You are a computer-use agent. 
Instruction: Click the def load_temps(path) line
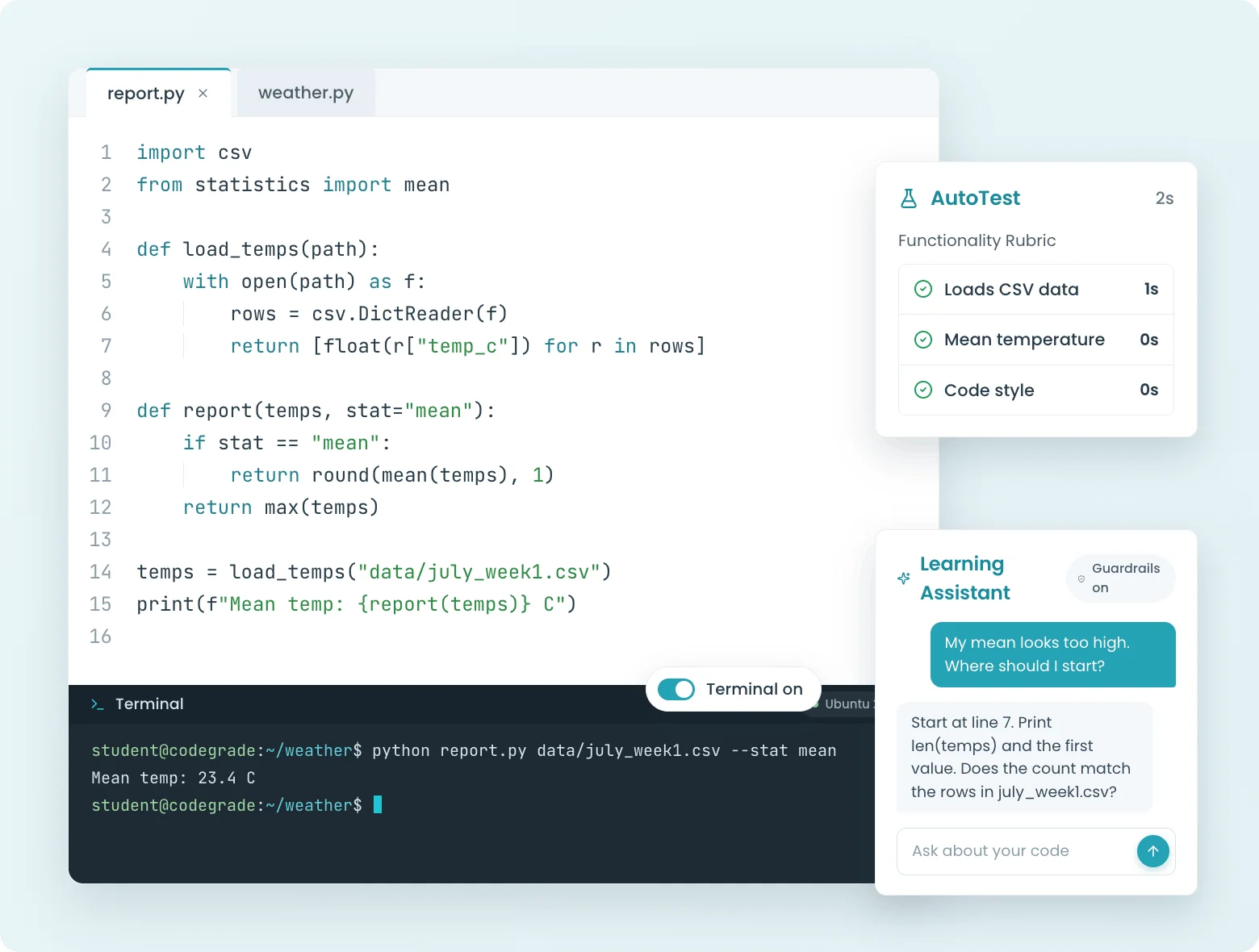pos(258,249)
